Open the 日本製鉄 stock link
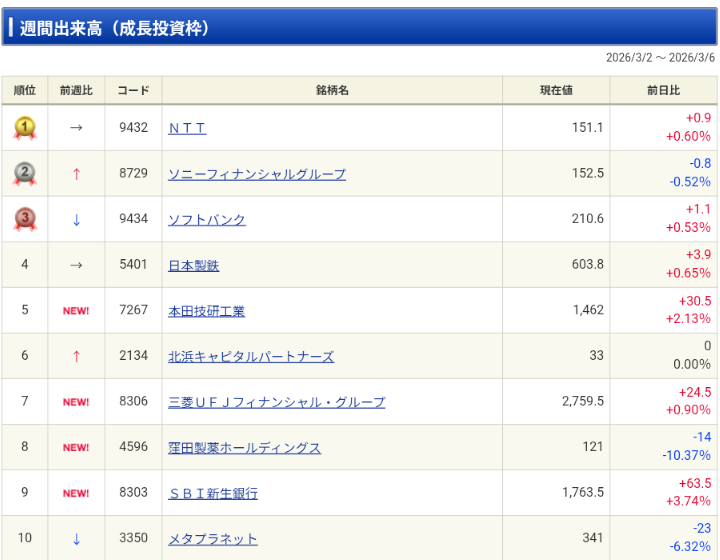The width and height of the screenshot is (720, 560). click(x=193, y=265)
